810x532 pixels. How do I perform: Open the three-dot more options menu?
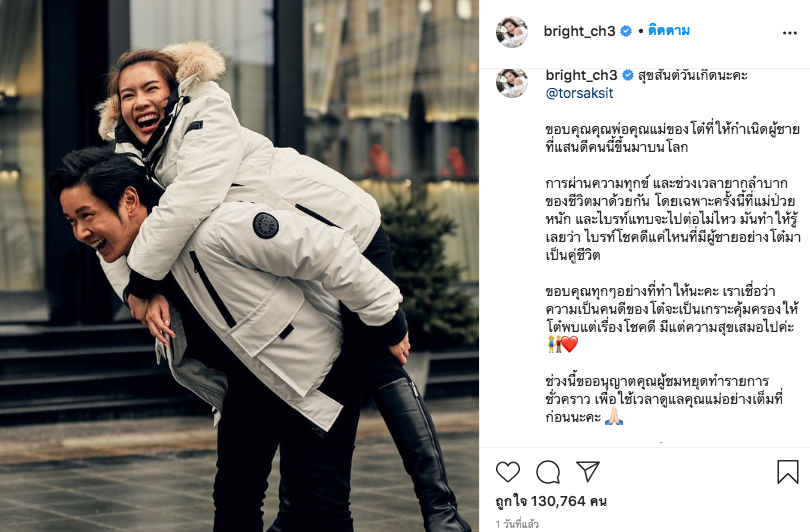coord(790,33)
